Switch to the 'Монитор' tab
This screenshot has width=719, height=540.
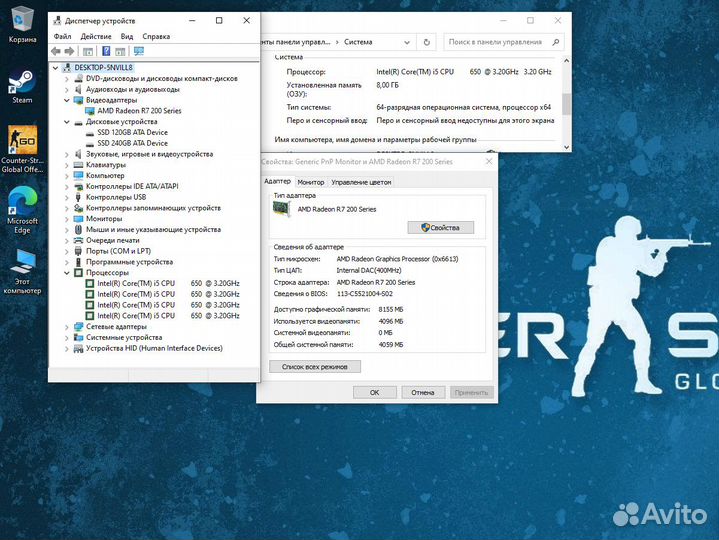click(311, 182)
